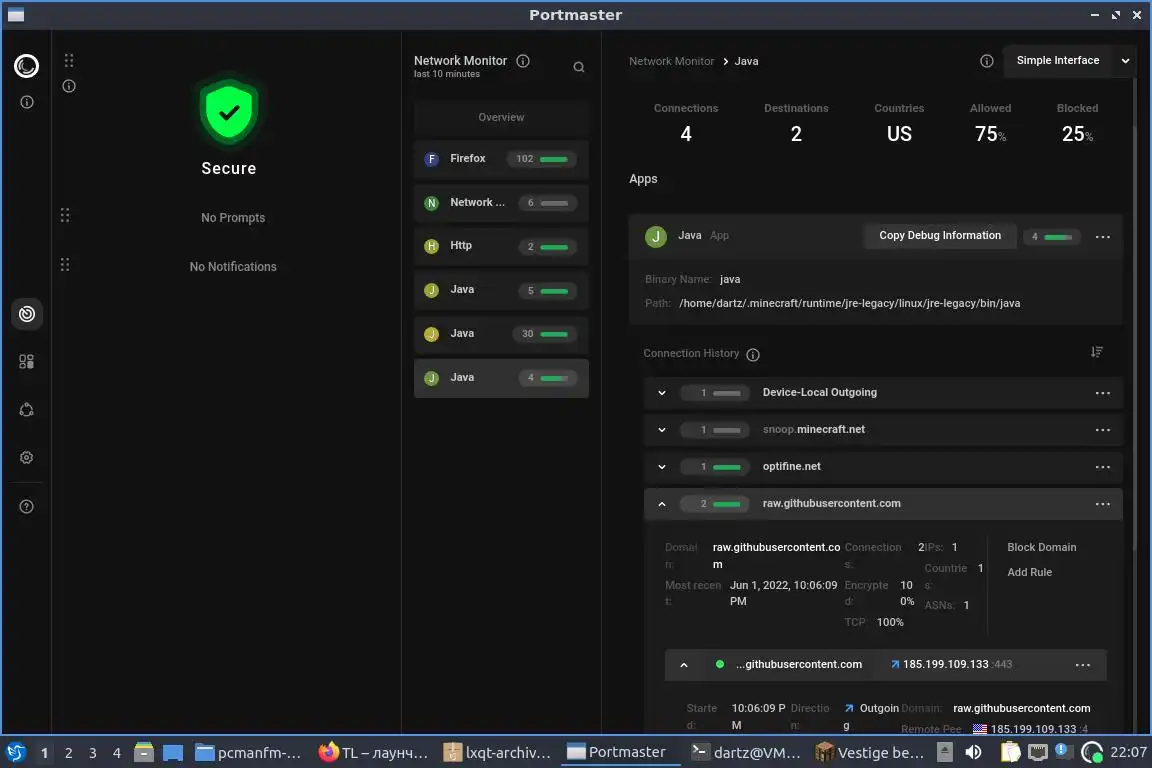Click the drag handle beside No Notifications

coord(65,264)
